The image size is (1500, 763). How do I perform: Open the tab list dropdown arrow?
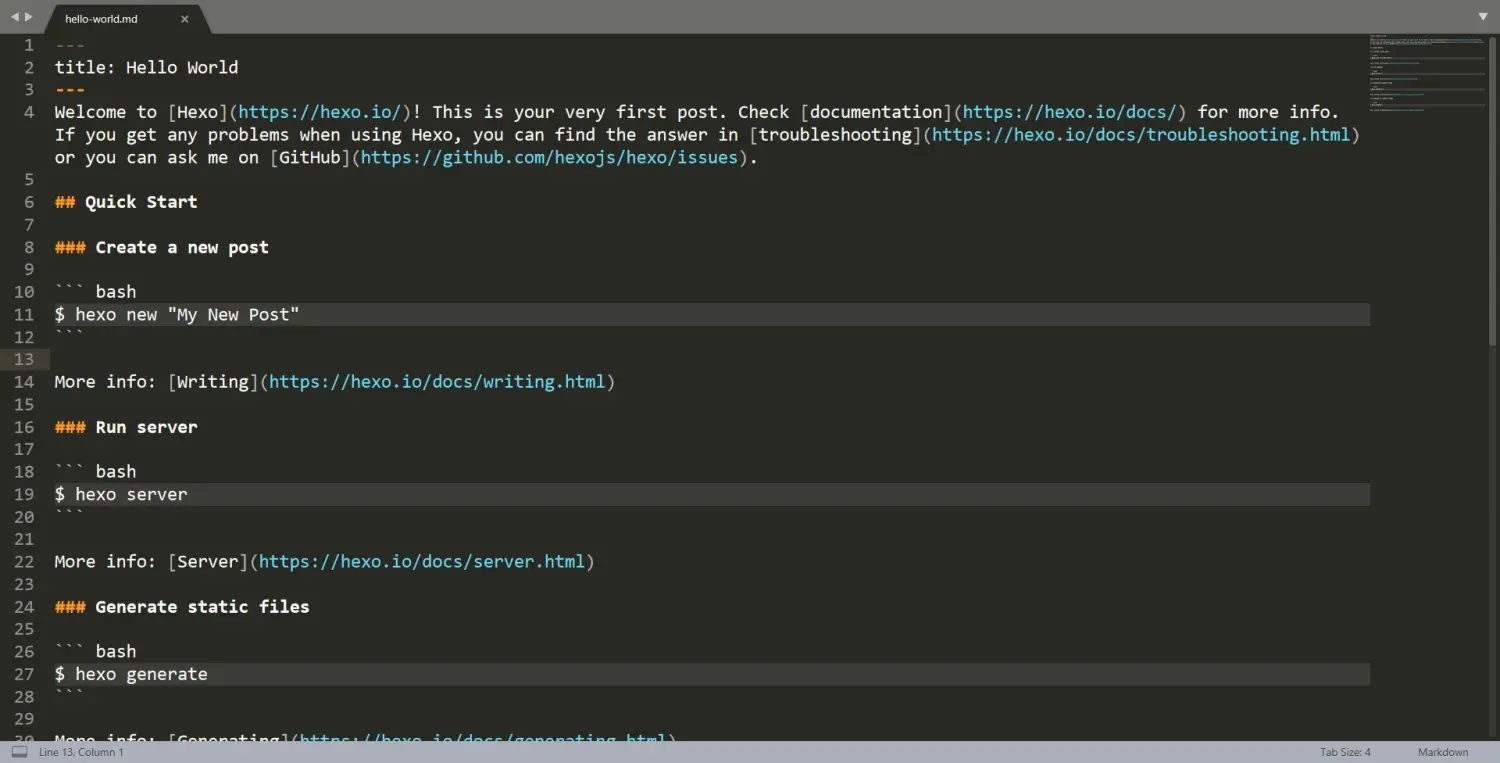(1483, 17)
